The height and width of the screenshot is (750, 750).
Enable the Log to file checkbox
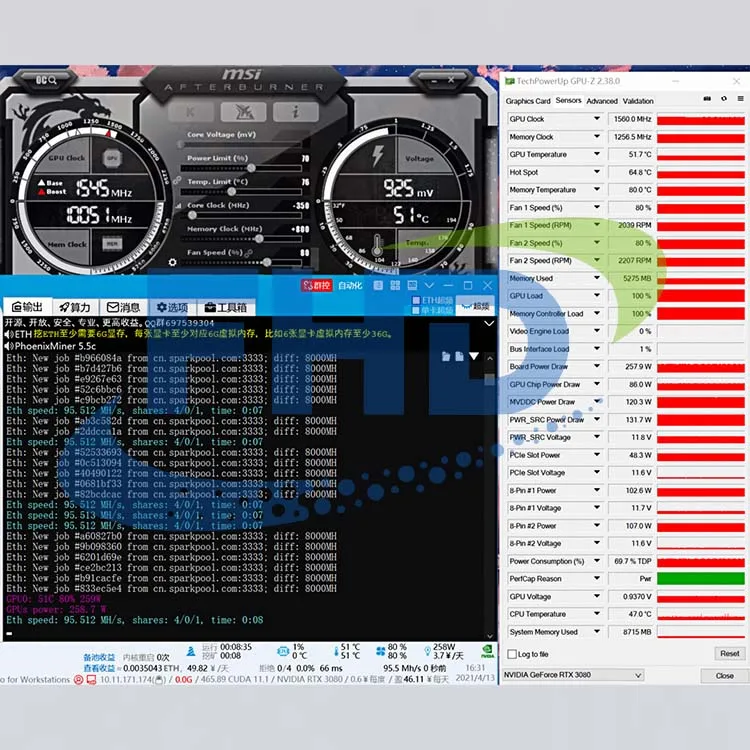coord(511,654)
